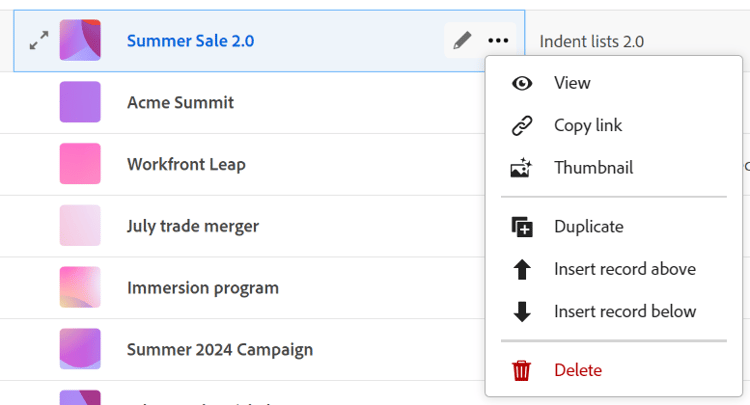Viewport: 750px width, 405px height.
Task: Open the three-dot more menu on Summer Sale 2.0
Action: click(x=498, y=41)
